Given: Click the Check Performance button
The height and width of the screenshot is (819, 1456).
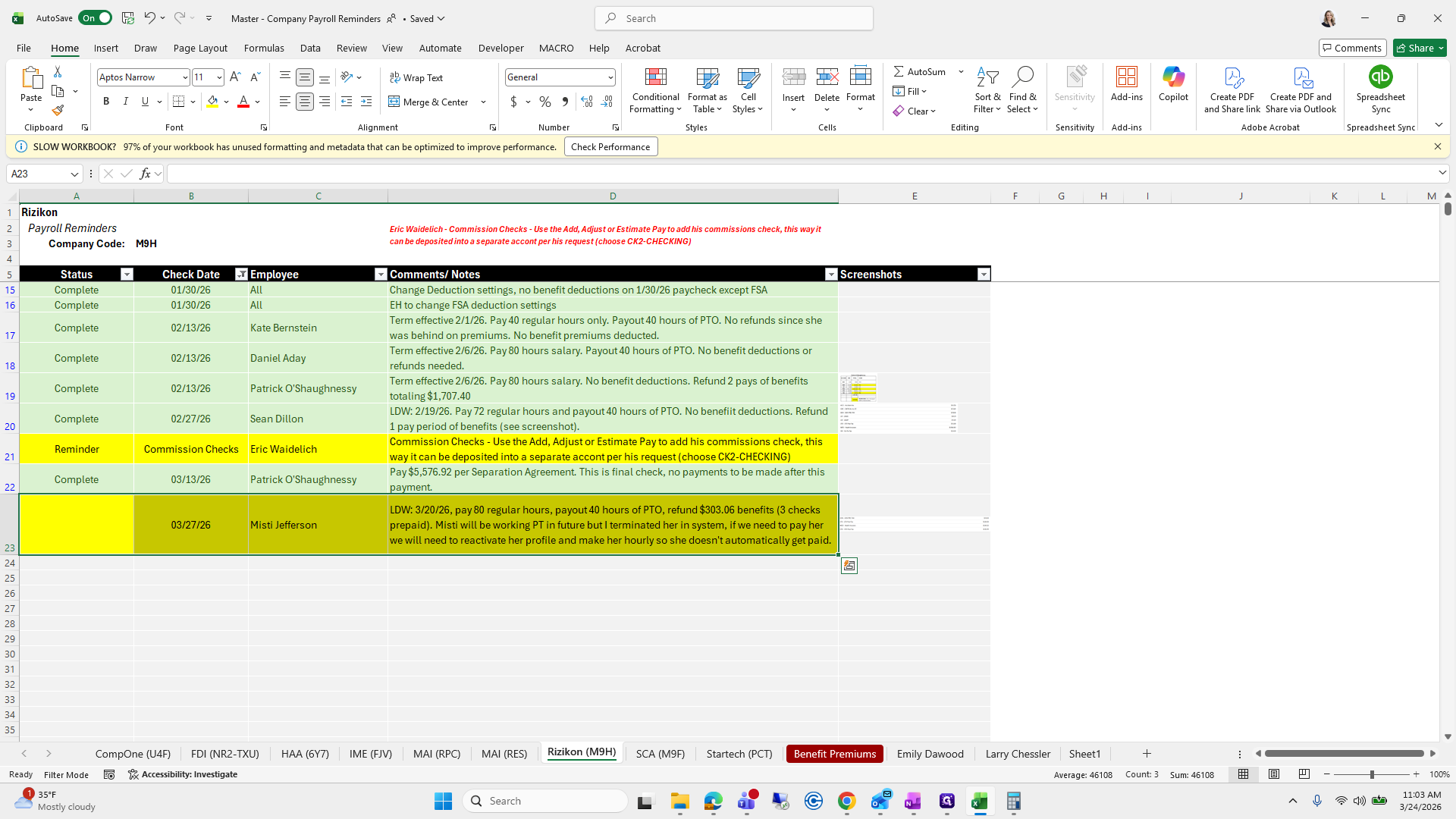Looking at the screenshot, I should pos(610,147).
